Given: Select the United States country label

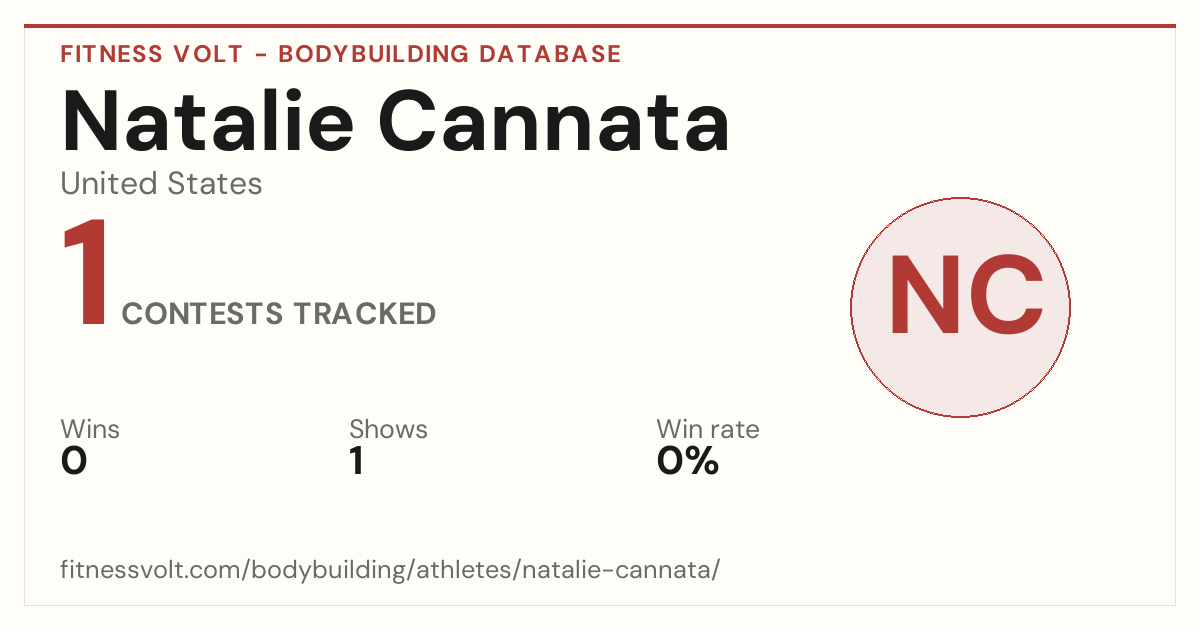Looking at the screenshot, I should (161, 184).
